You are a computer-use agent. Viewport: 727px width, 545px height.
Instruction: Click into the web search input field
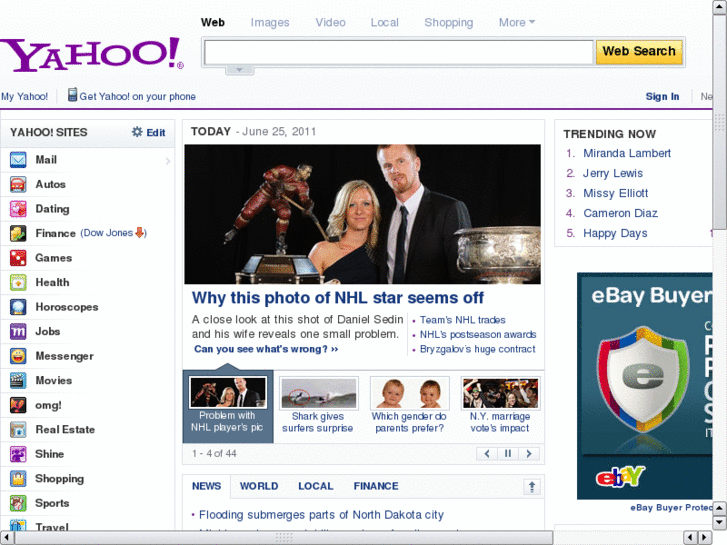tap(399, 51)
